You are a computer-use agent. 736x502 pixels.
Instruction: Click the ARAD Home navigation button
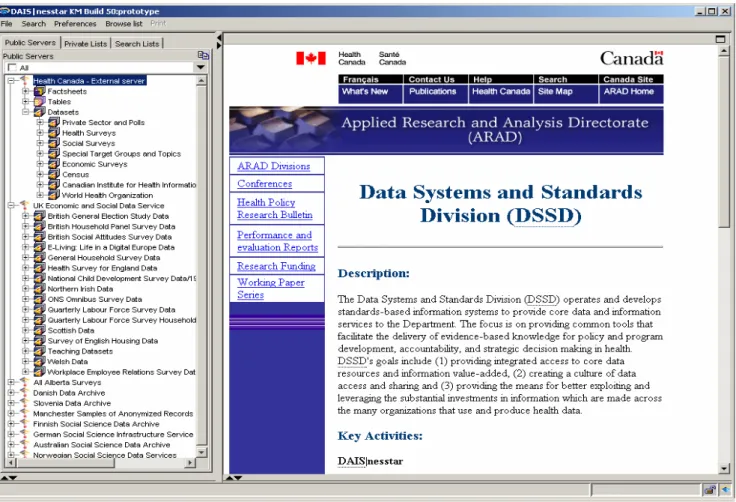coord(631,93)
